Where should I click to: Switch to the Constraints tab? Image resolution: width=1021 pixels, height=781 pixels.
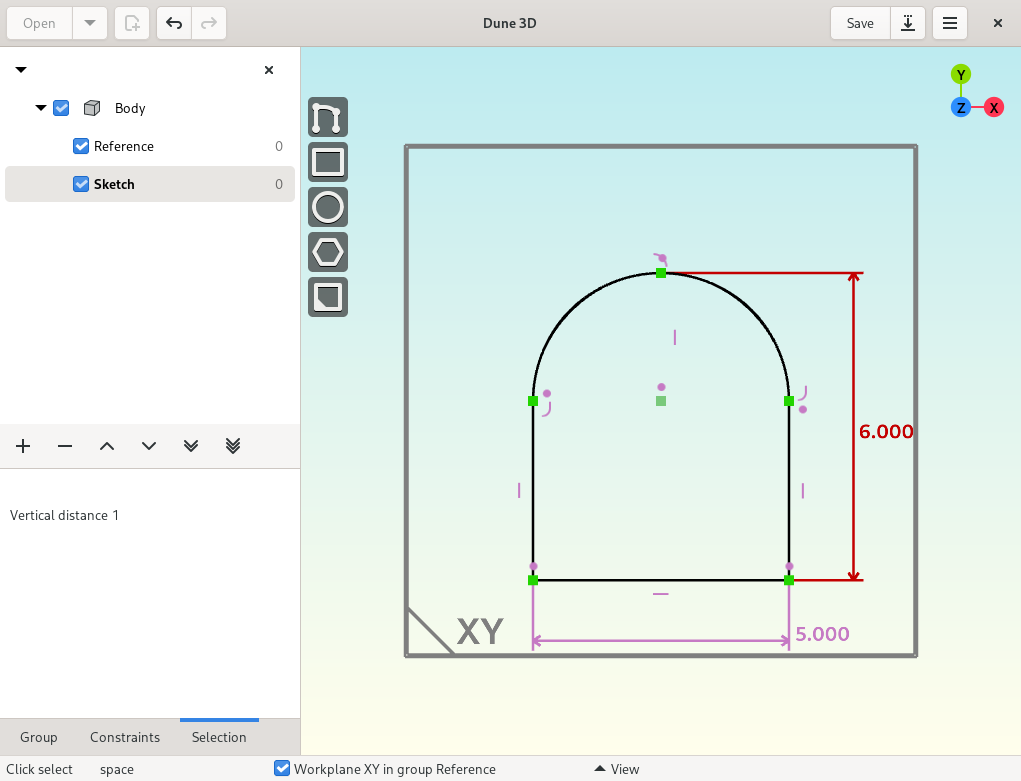(x=125, y=737)
